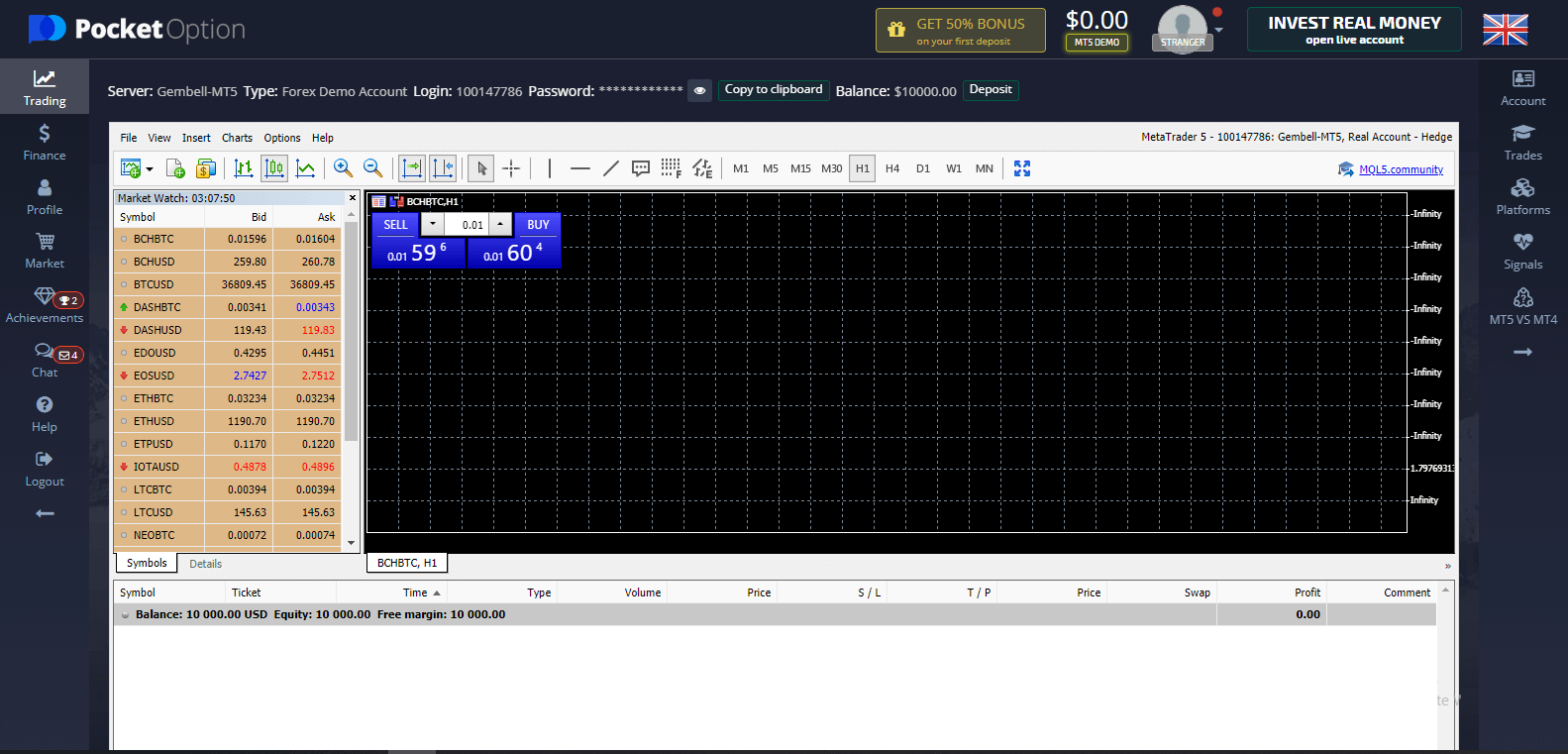Sort trades by Time column
The width and height of the screenshot is (1568, 754).
tap(421, 592)
